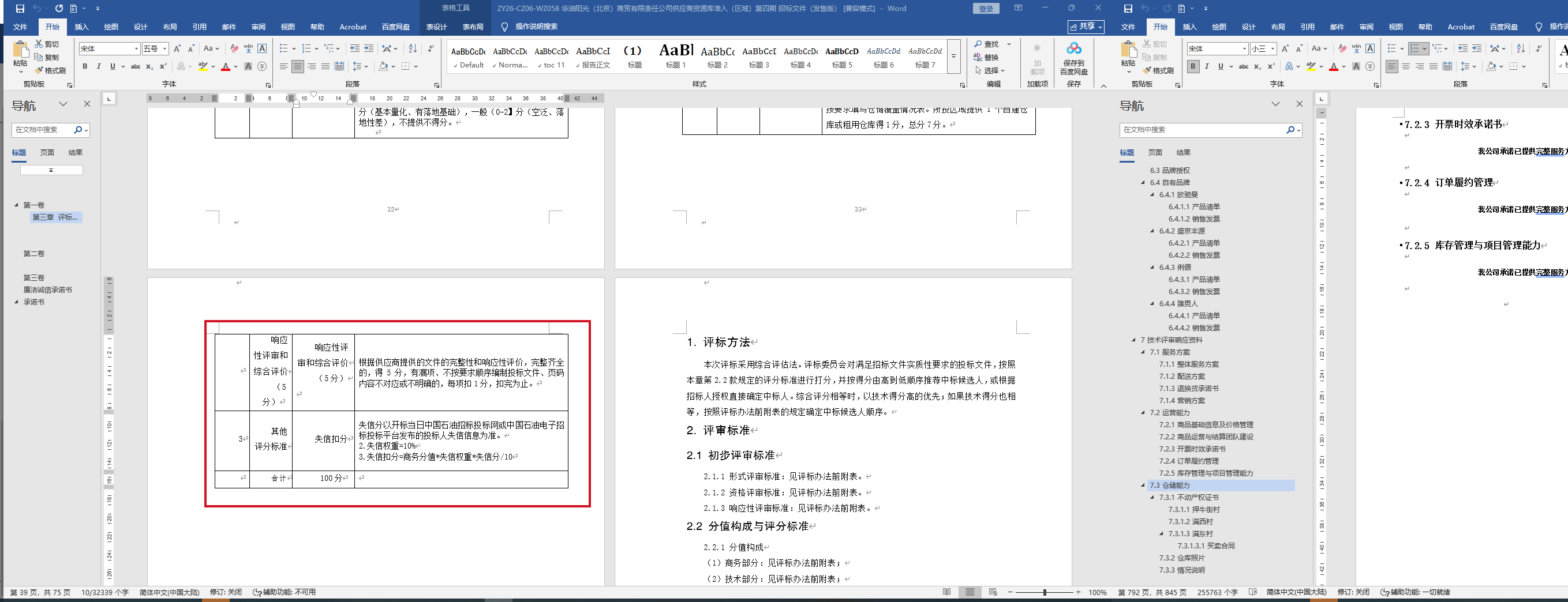
Task: Open the 表设计 table tools tab
Action: 436,27
